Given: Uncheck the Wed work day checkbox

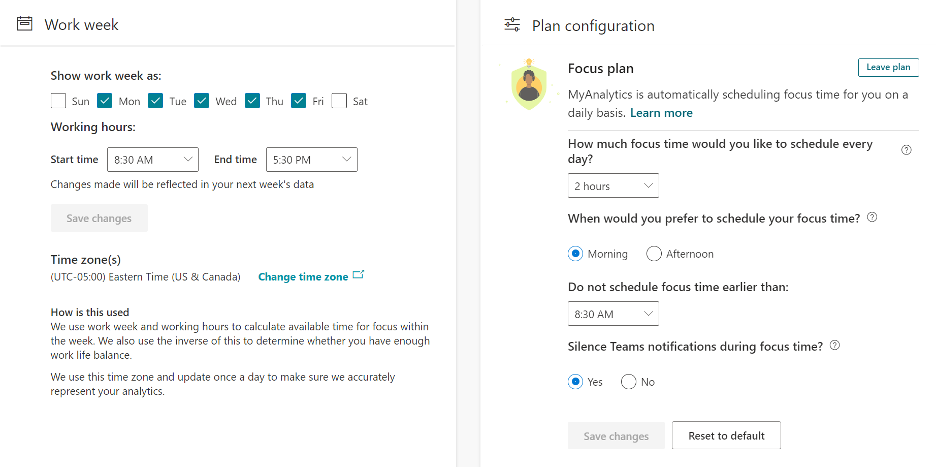Looking at the screenshot, I should (x=202, y=101).
